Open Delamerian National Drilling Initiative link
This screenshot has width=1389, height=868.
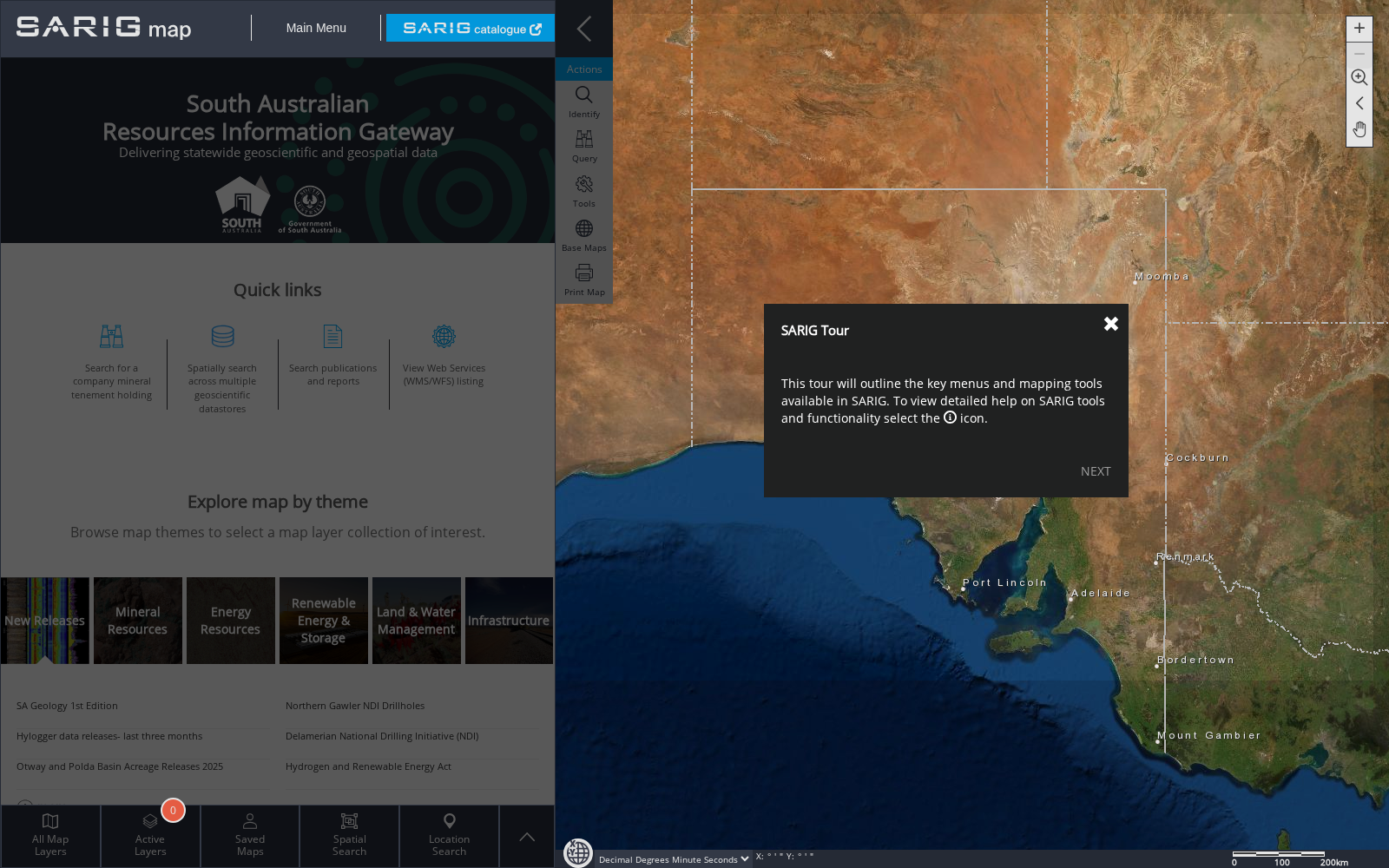[382, 736]
